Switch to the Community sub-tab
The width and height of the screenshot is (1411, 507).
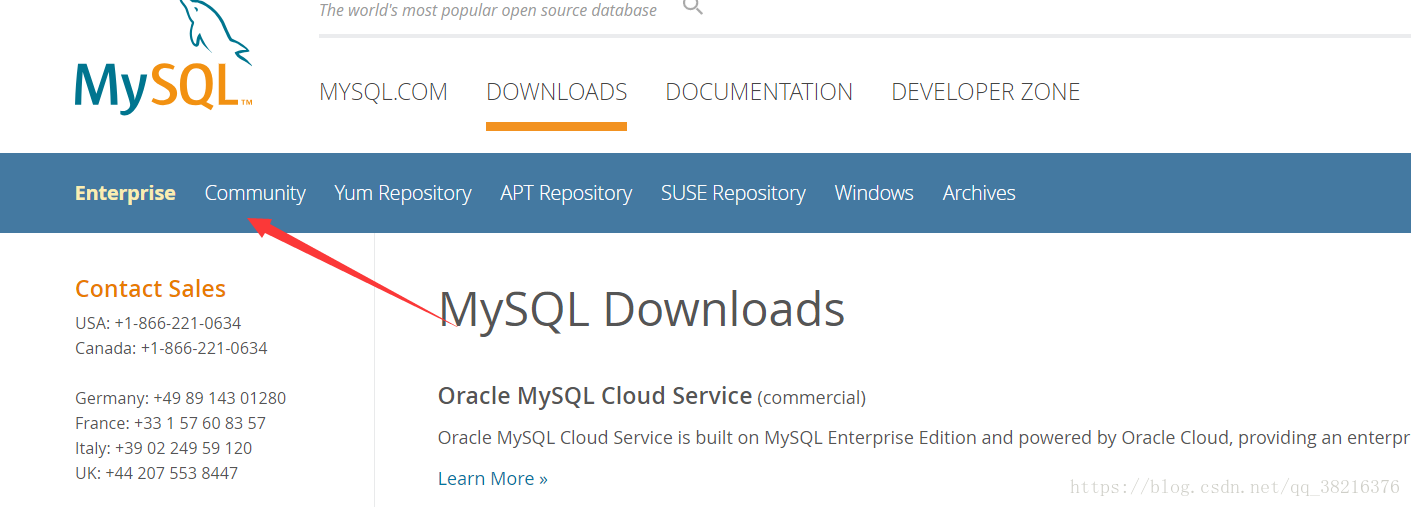pos(255,193)
